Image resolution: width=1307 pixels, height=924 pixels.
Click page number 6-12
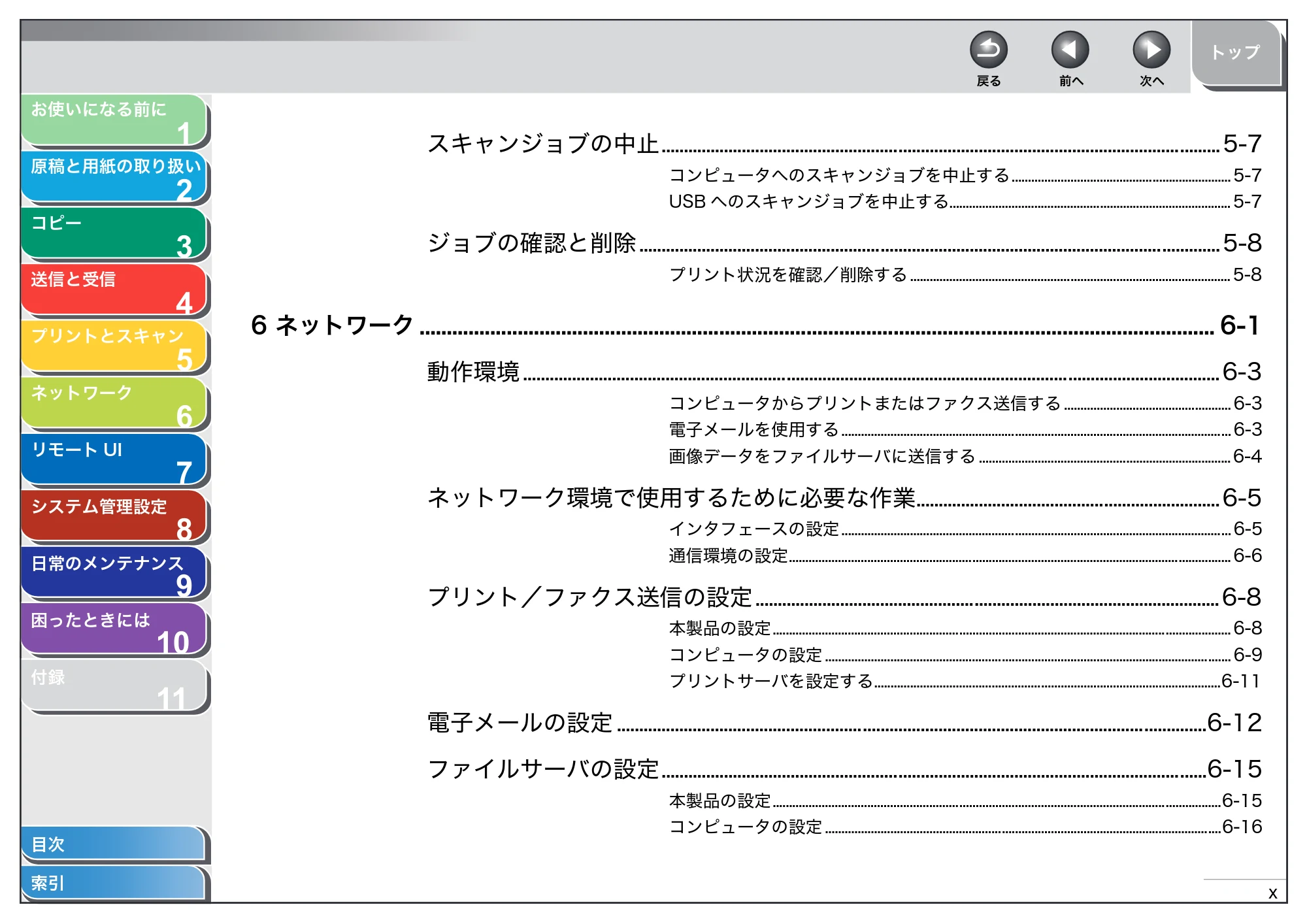(1234, 723)
